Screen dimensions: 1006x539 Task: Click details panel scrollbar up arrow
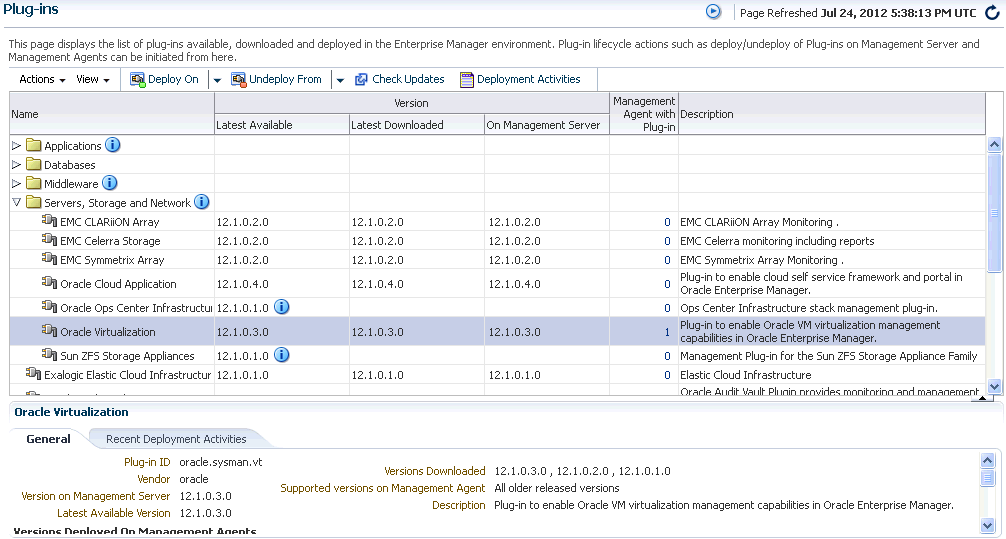tap(987, 460)
